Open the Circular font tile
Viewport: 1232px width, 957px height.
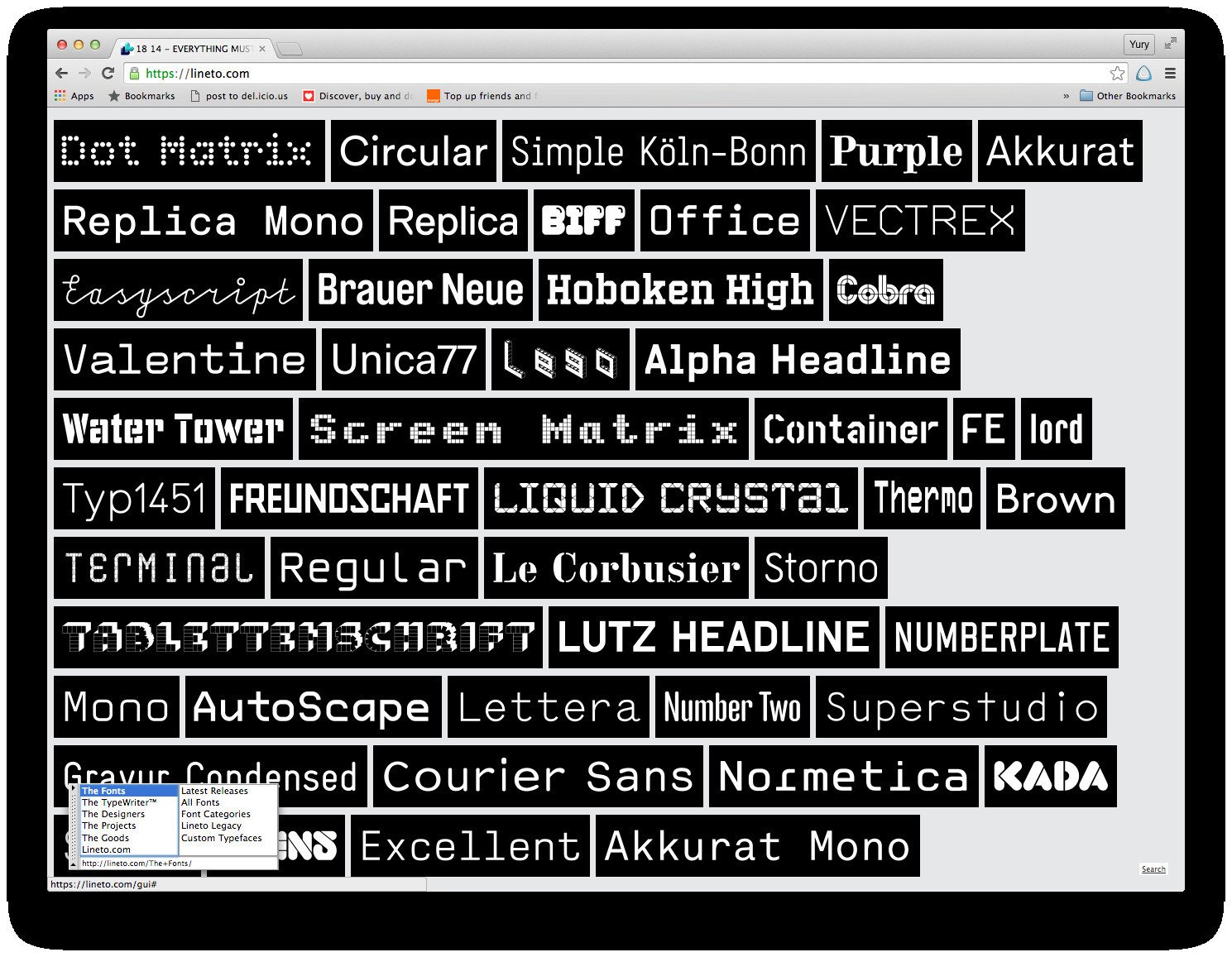[414, 151]
